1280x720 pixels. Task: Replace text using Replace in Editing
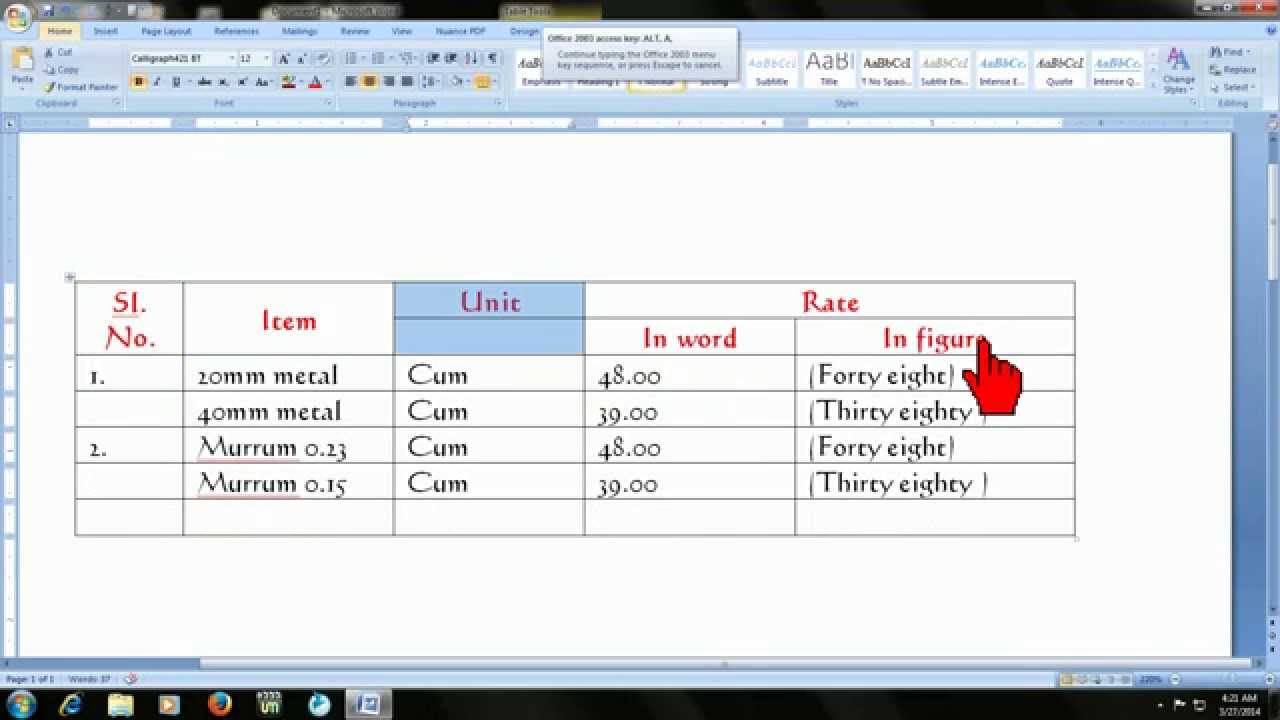tap(1232, 70)
